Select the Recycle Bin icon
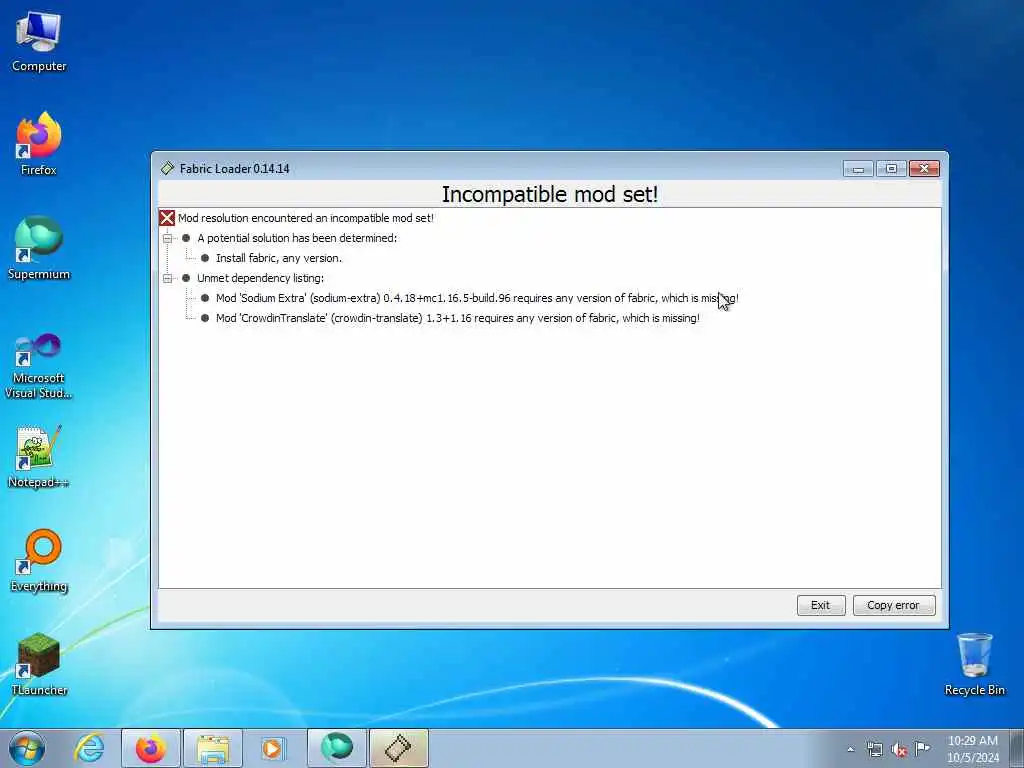This screenshot has height=768, width=1024. tap(974, 664)
